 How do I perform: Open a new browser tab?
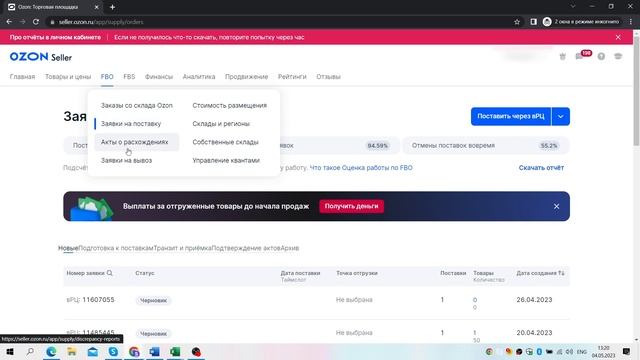point(112,7)
